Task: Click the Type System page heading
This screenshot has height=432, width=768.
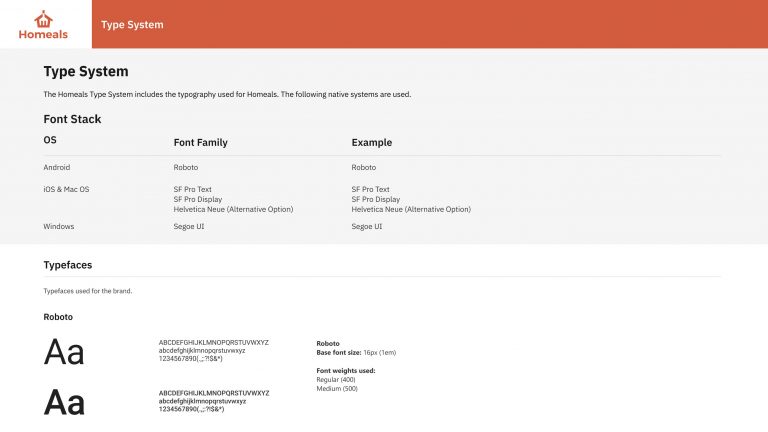Action: pos(86,72)
